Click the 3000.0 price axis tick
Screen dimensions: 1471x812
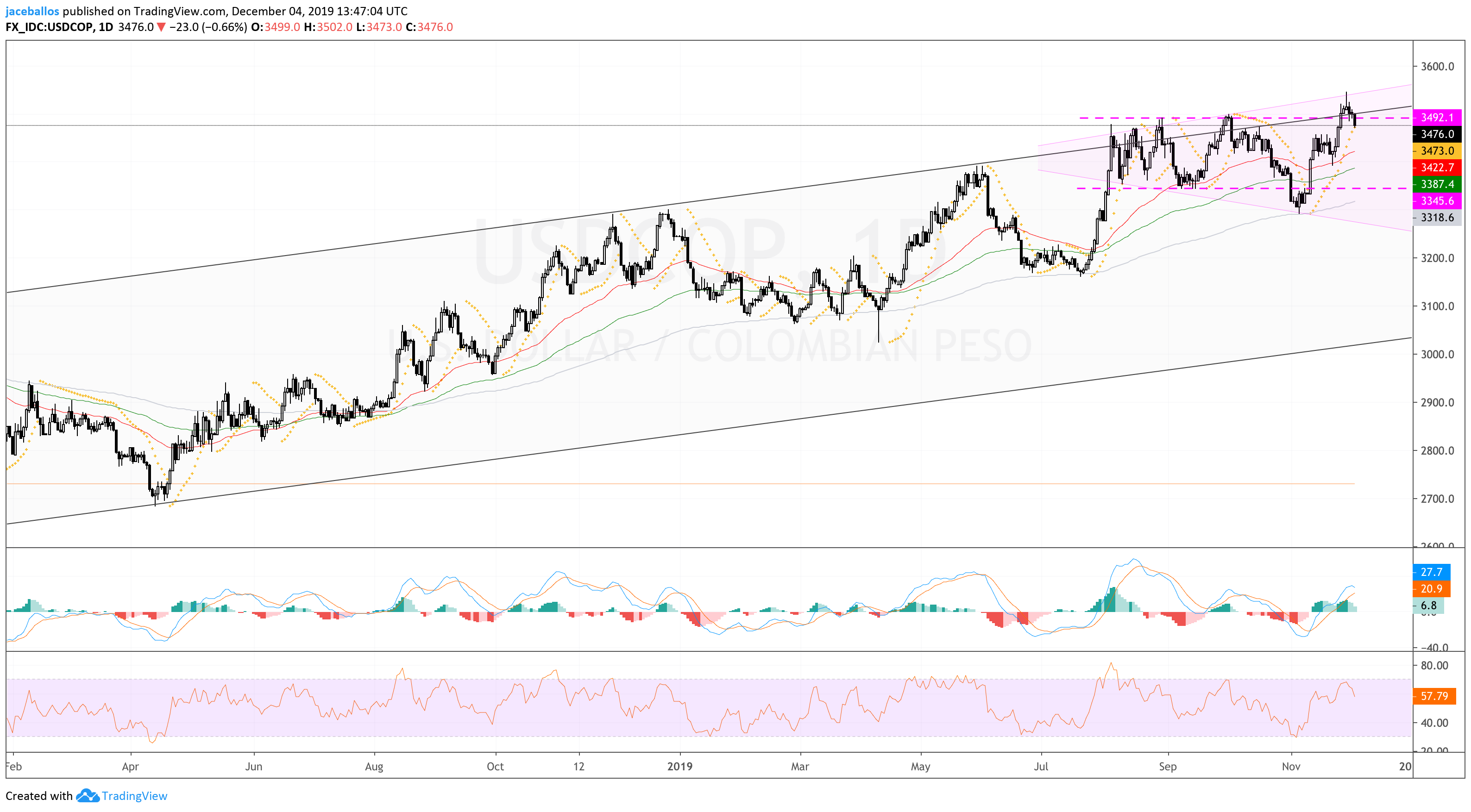pyautogui.click(x=1437, y=354)
